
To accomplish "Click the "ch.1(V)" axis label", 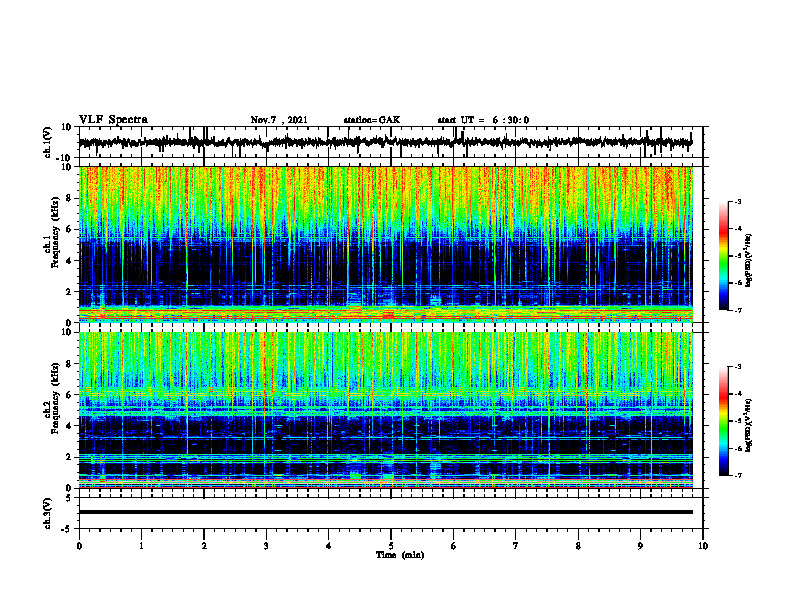I will 48,142.
